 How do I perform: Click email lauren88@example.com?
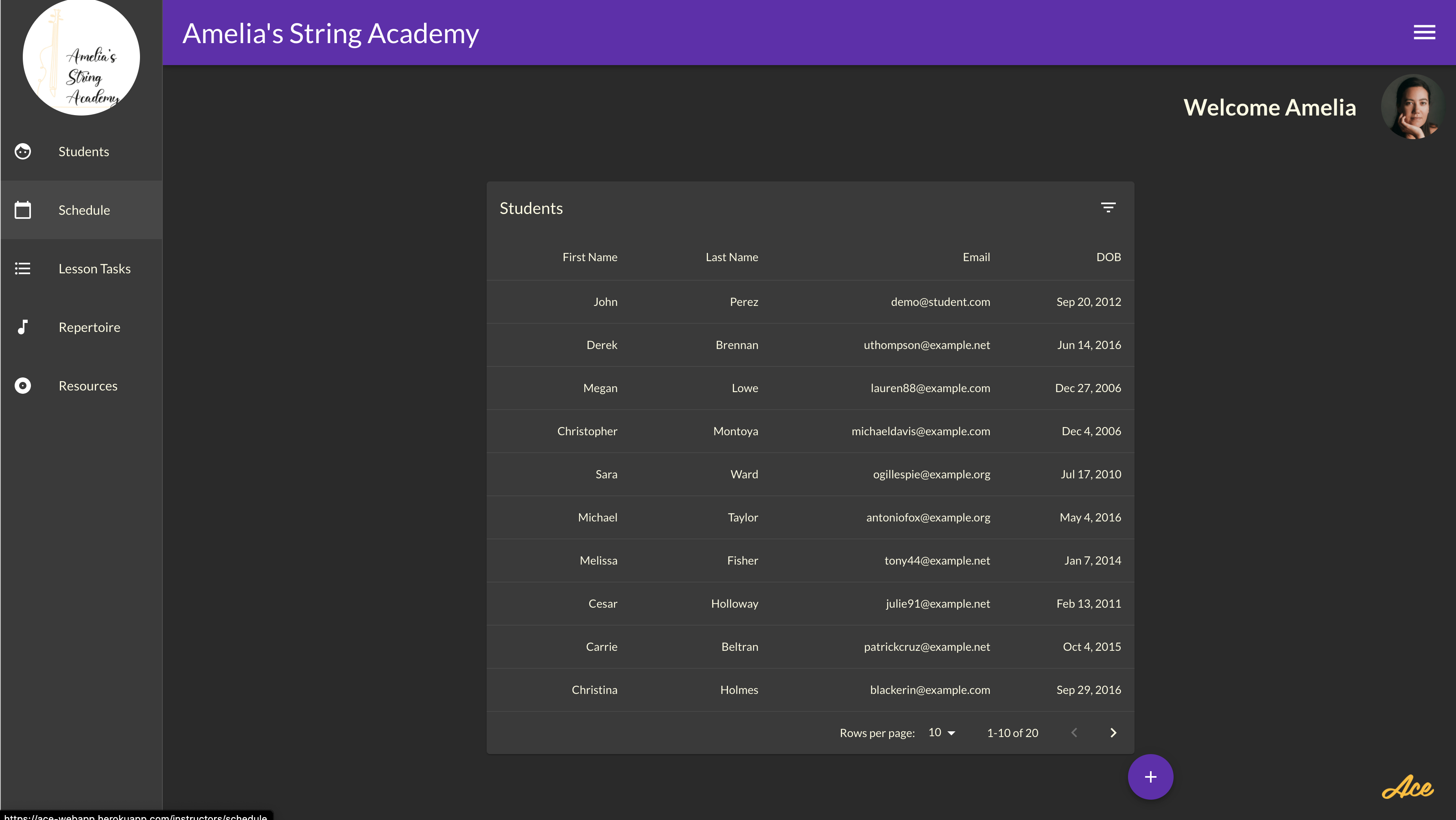930,388
